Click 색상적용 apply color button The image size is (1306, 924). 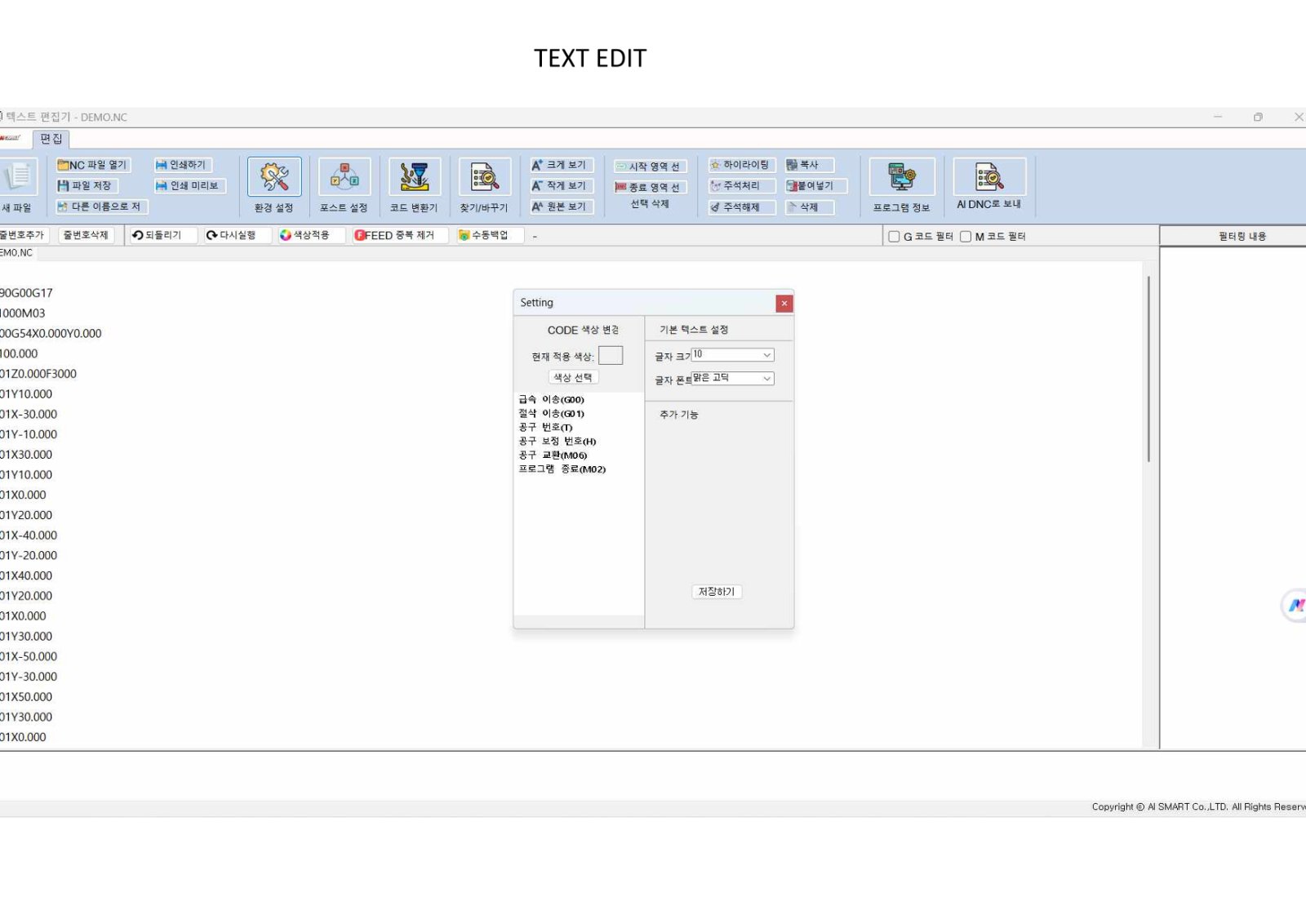[x=312, y=235]
